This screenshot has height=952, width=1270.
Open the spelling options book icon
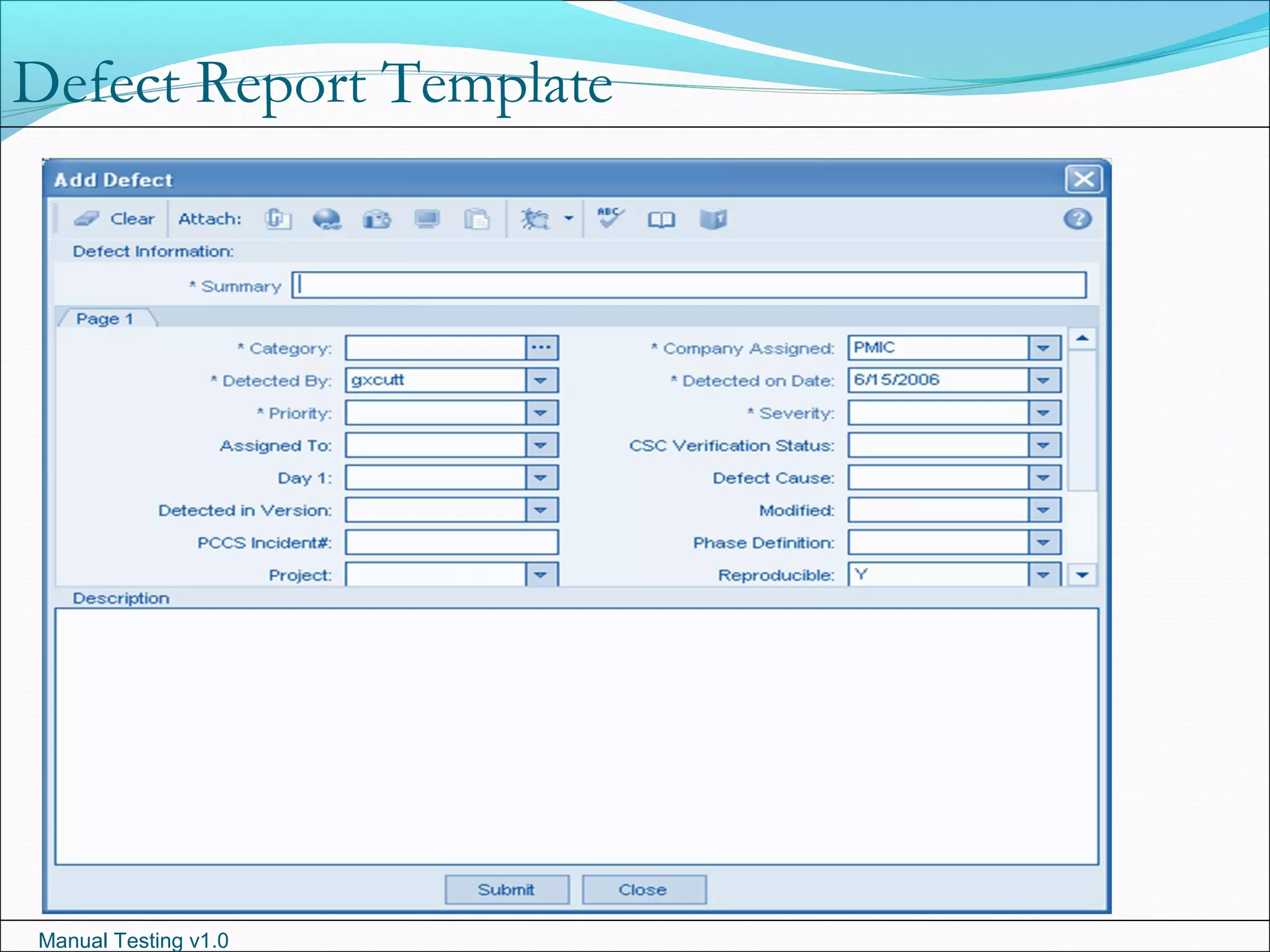click(661, 219)
